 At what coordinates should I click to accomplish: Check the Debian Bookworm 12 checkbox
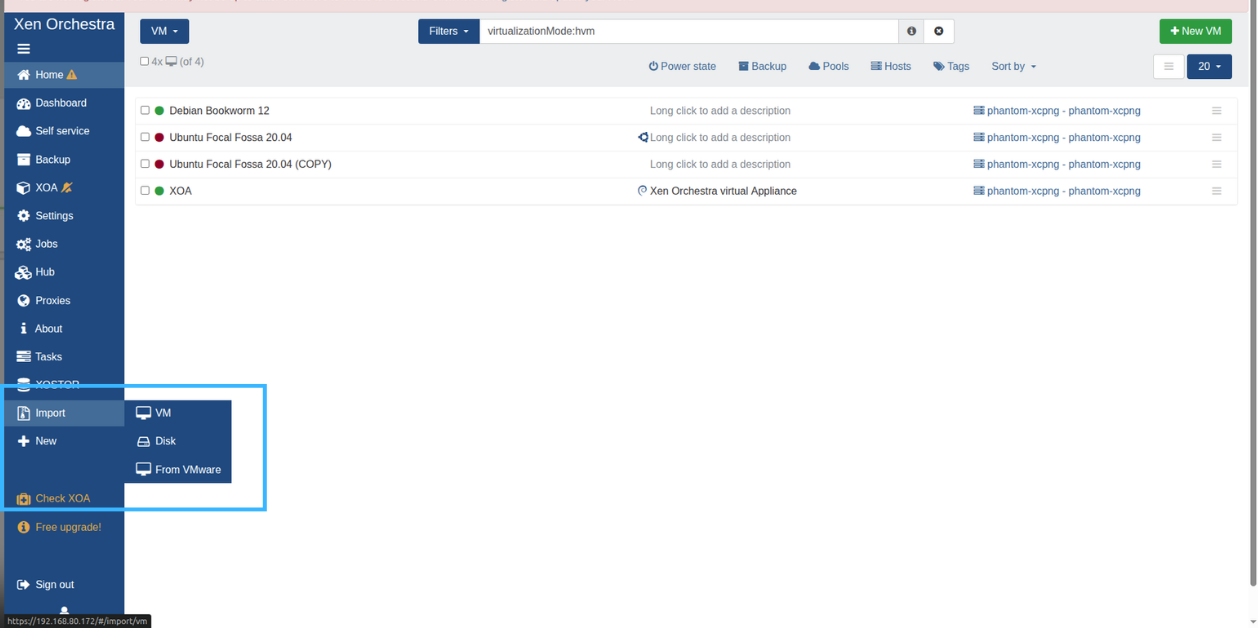tap(145, 111)
